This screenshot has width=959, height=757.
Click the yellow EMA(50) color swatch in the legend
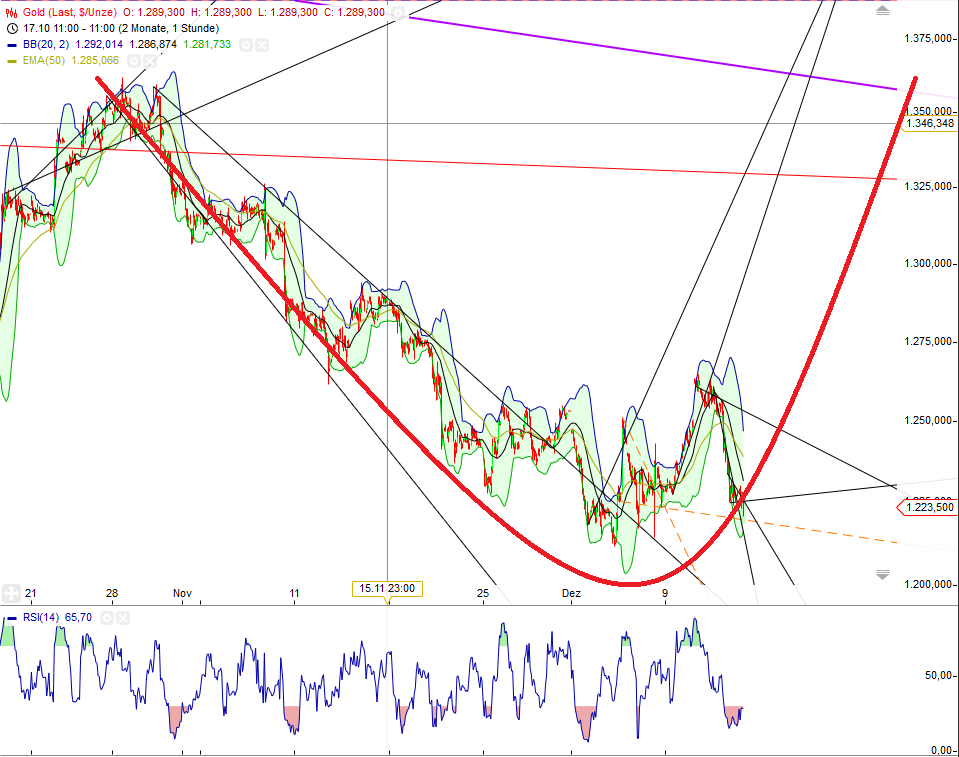pos(11,60)
